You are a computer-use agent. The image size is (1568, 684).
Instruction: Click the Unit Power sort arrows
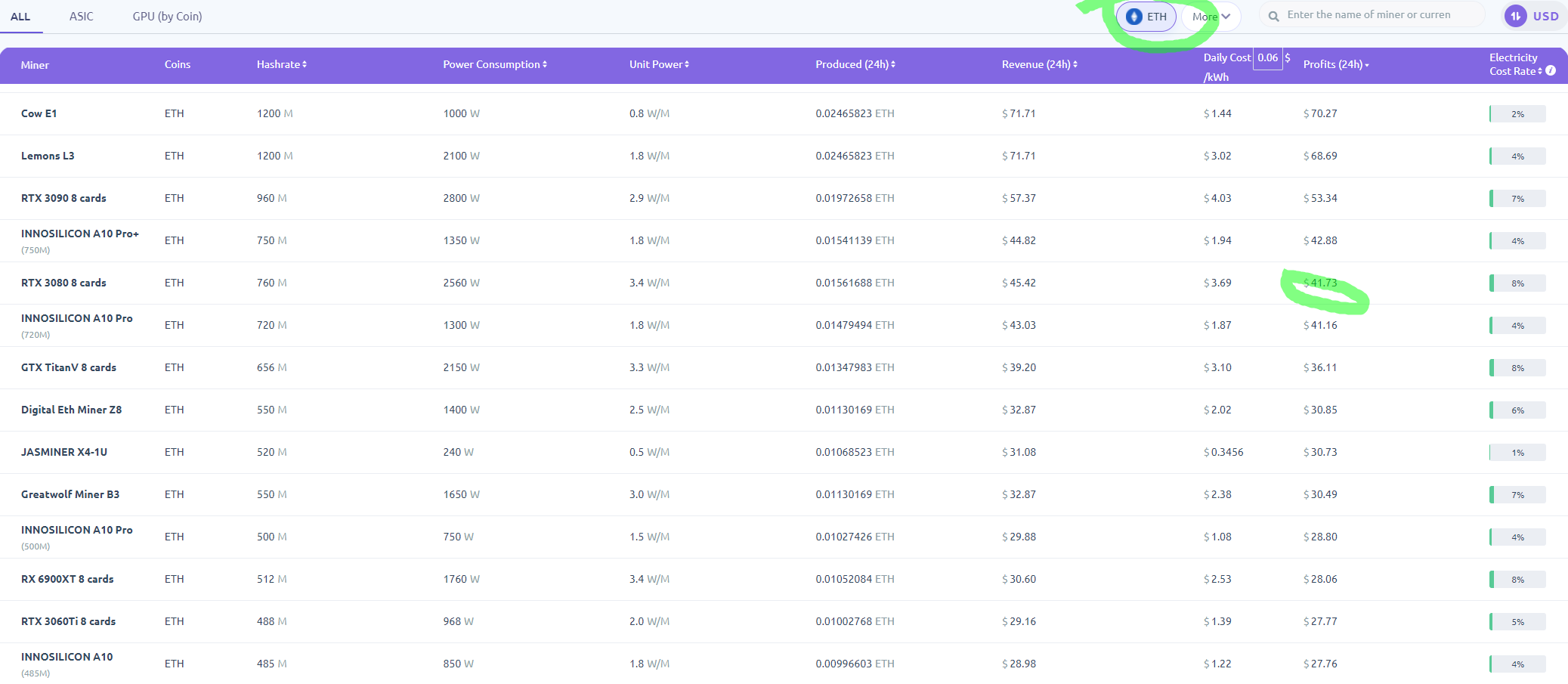[x=687, y=65]
